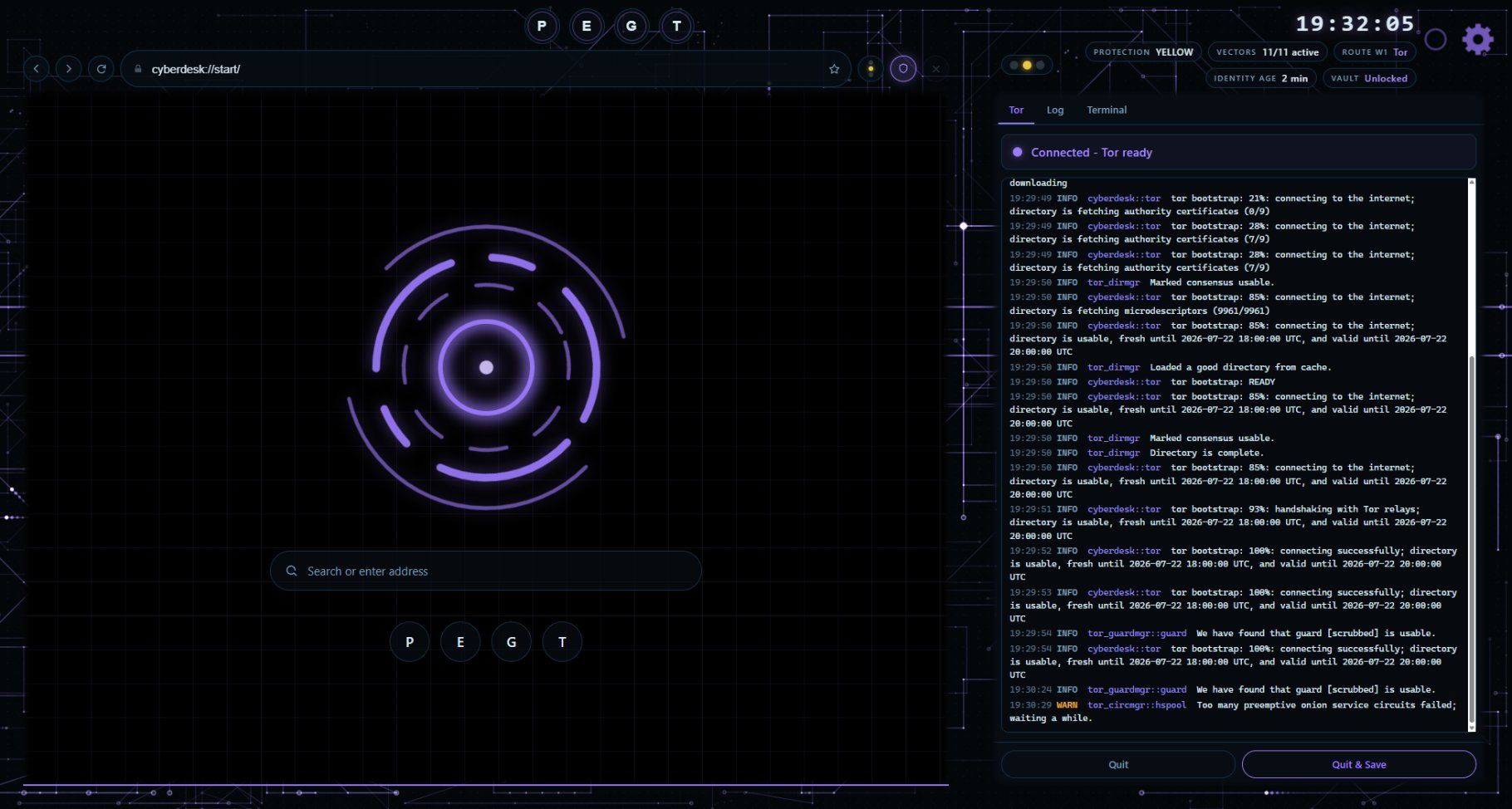Go forward with the browser forward arrow
The width and height of the screenshot is (1512, 809).
coord(69,69)
